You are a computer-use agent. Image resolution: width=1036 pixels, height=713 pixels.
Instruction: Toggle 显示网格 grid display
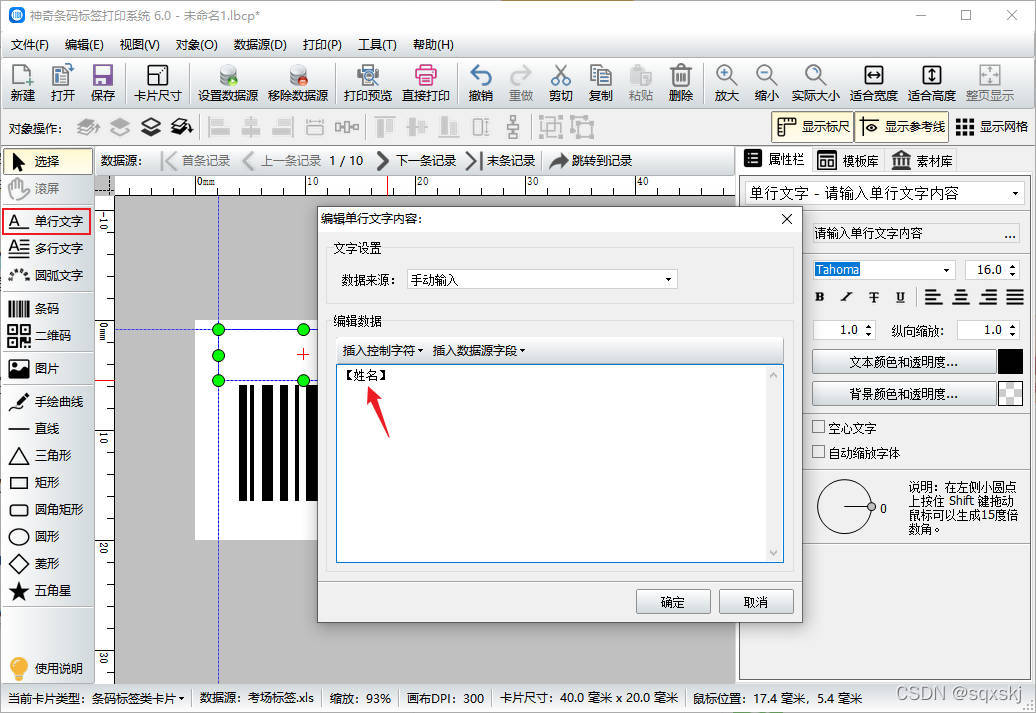click(992, 126)
